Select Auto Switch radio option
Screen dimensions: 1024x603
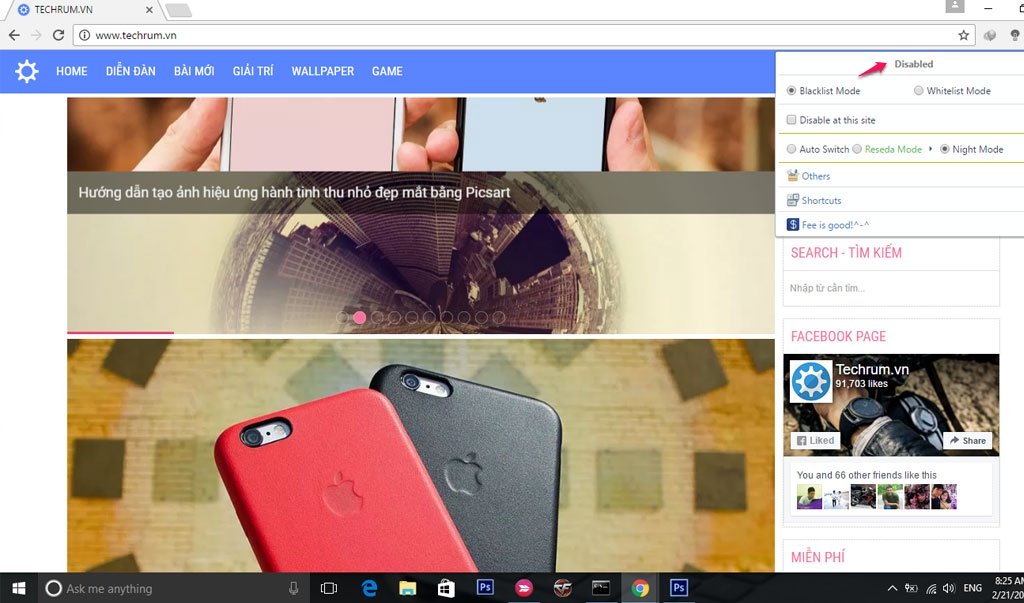click(791, 149)
